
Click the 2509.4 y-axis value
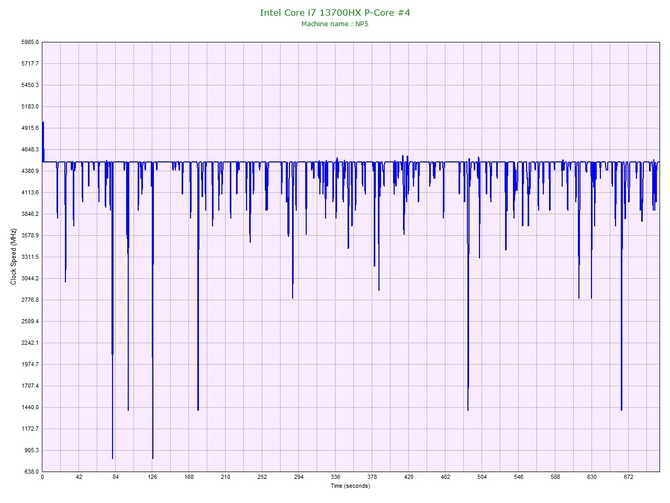click(30, 321)
